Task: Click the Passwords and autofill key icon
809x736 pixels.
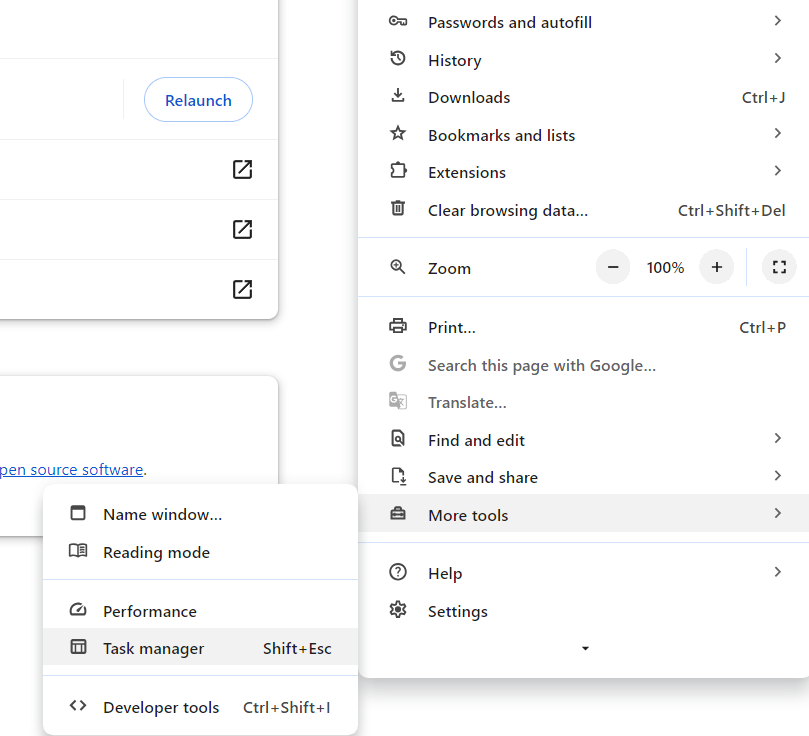Action: 399,21
